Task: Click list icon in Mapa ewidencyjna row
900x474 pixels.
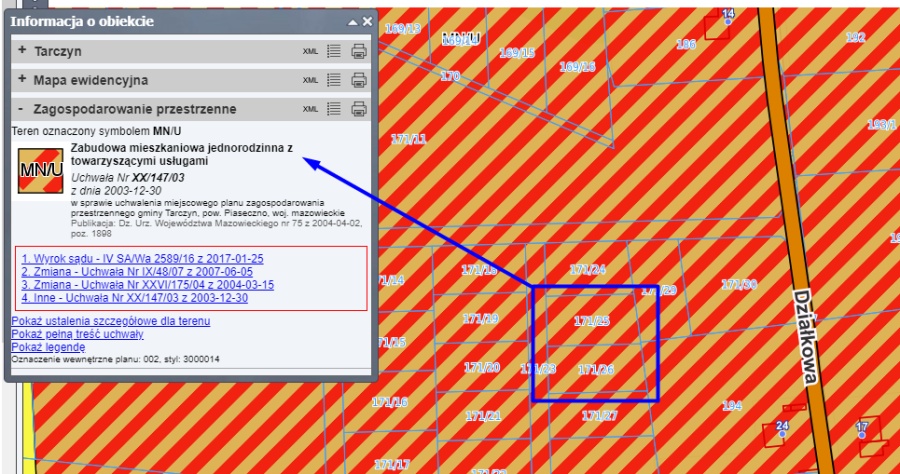Action: pyautogui.click(x=334, y=80)
